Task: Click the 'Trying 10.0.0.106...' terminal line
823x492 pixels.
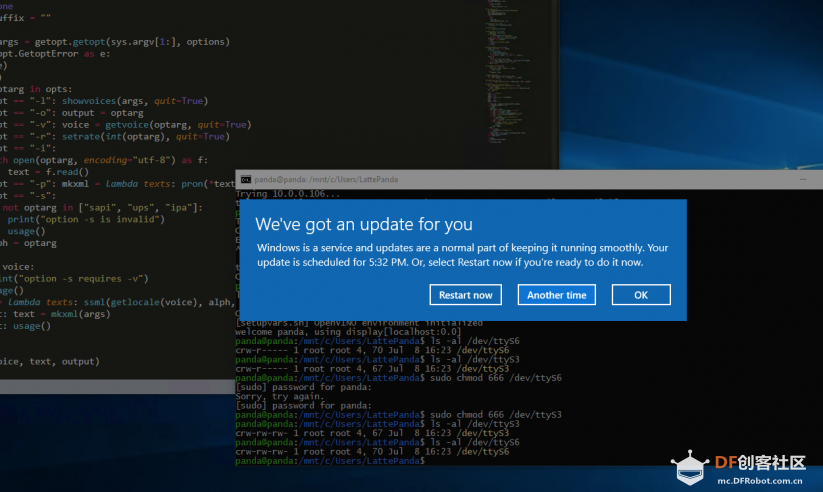Action: (x=288, y=194)
